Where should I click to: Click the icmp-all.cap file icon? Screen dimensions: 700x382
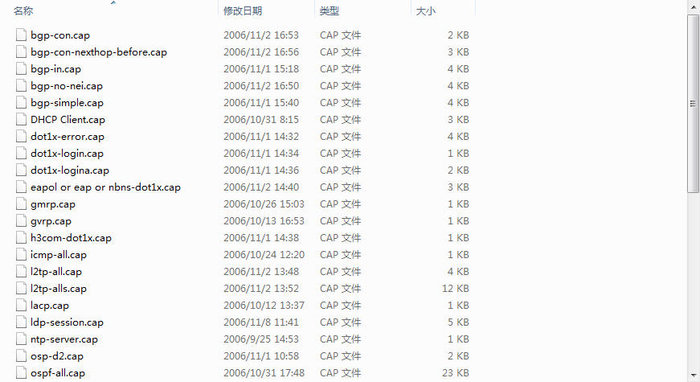tap(21, 255)
